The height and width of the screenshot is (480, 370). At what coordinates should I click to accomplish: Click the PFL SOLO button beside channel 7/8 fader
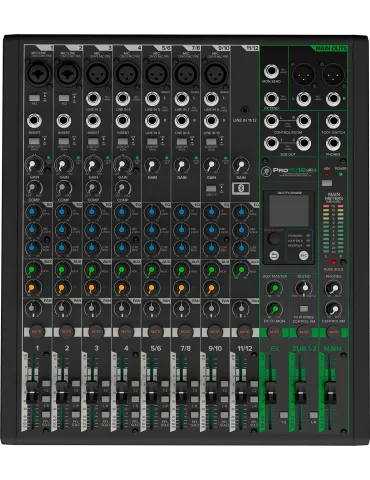coord(194,415)
